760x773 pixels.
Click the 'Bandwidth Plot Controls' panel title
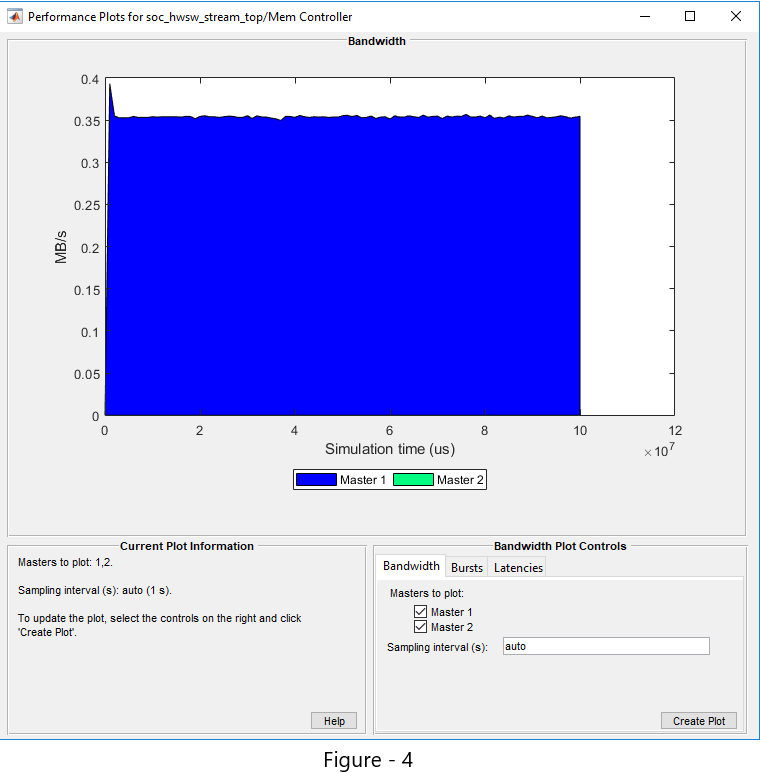click(560, 546)
